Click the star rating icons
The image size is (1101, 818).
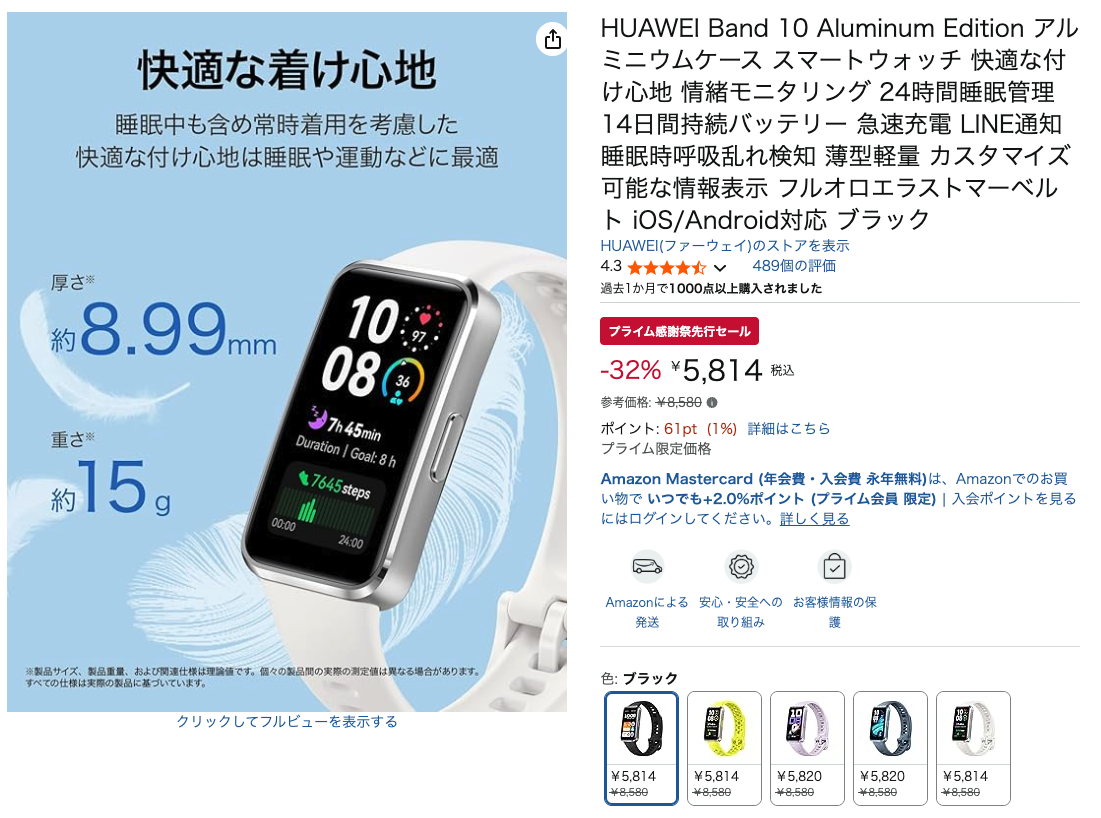coord(666,267)
